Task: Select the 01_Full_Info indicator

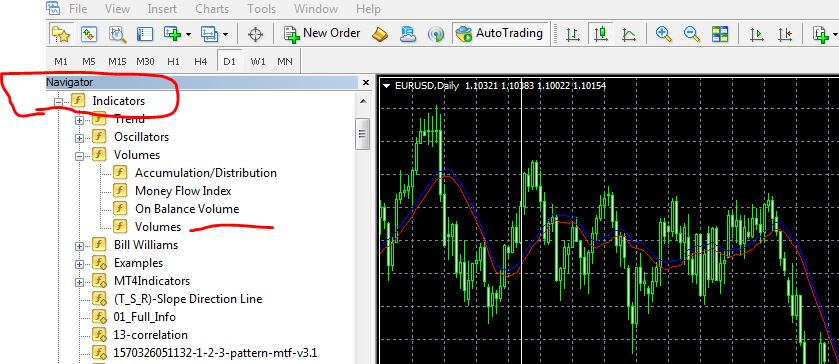Action: [144, 317]
